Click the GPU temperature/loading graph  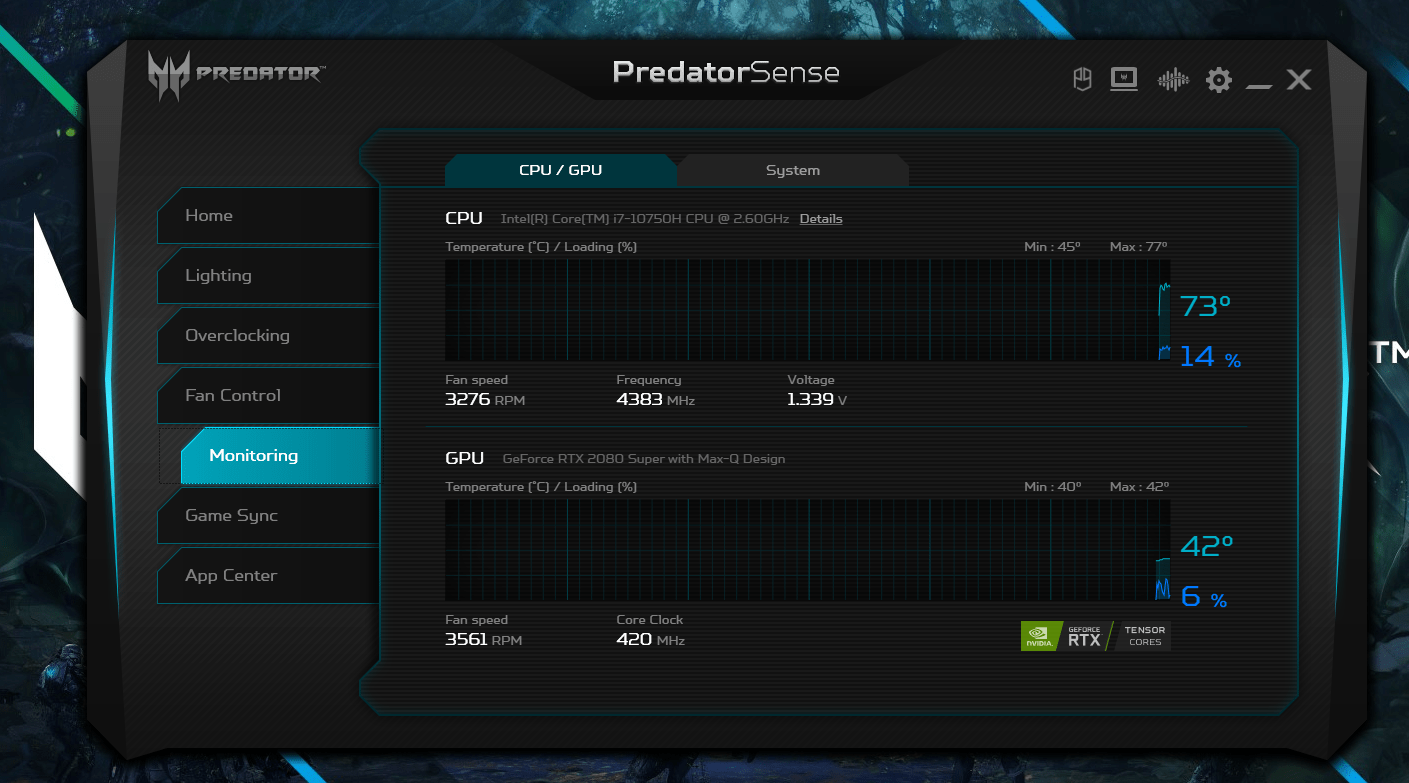point(806,550)
